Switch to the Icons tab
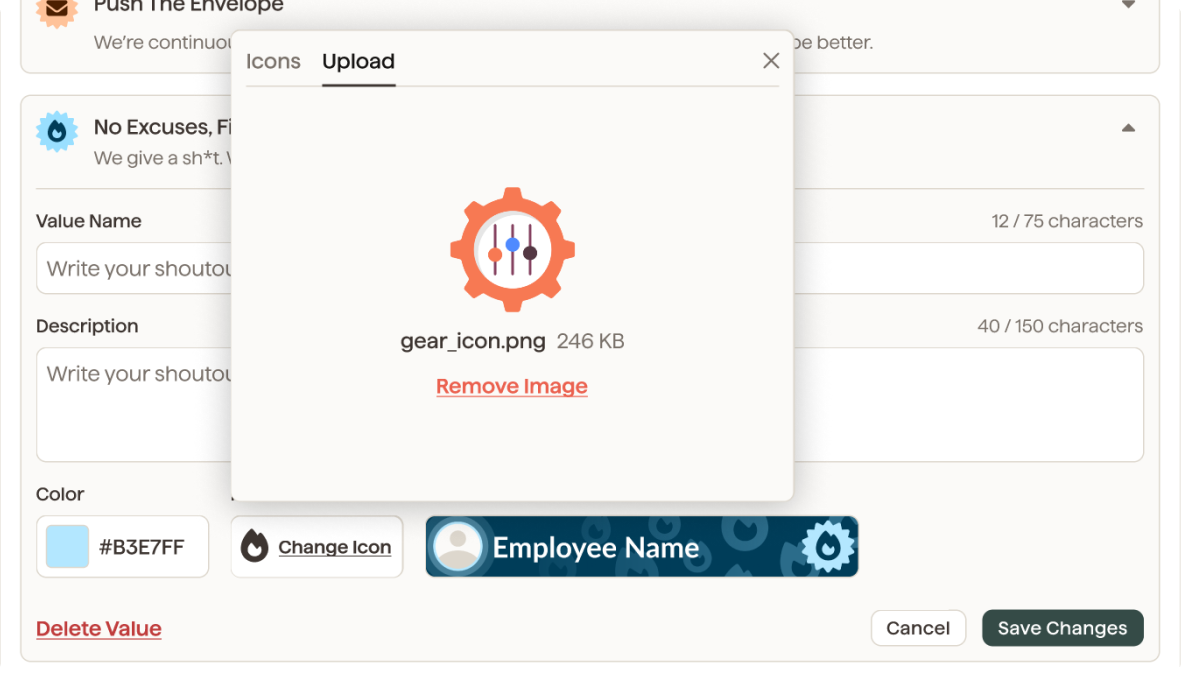 coord(273,62)
